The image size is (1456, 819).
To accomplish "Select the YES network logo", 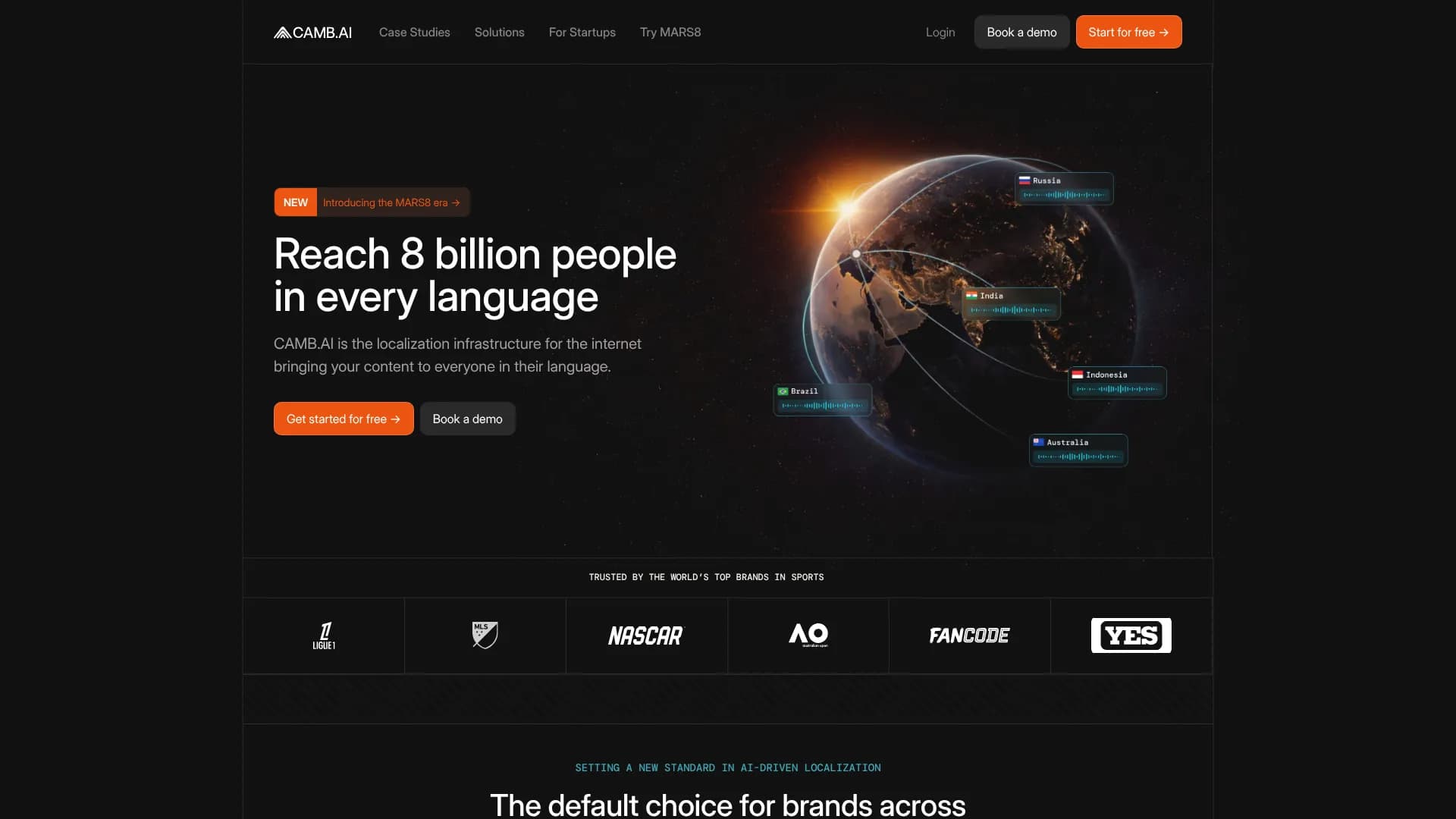I will point(1131,635).
